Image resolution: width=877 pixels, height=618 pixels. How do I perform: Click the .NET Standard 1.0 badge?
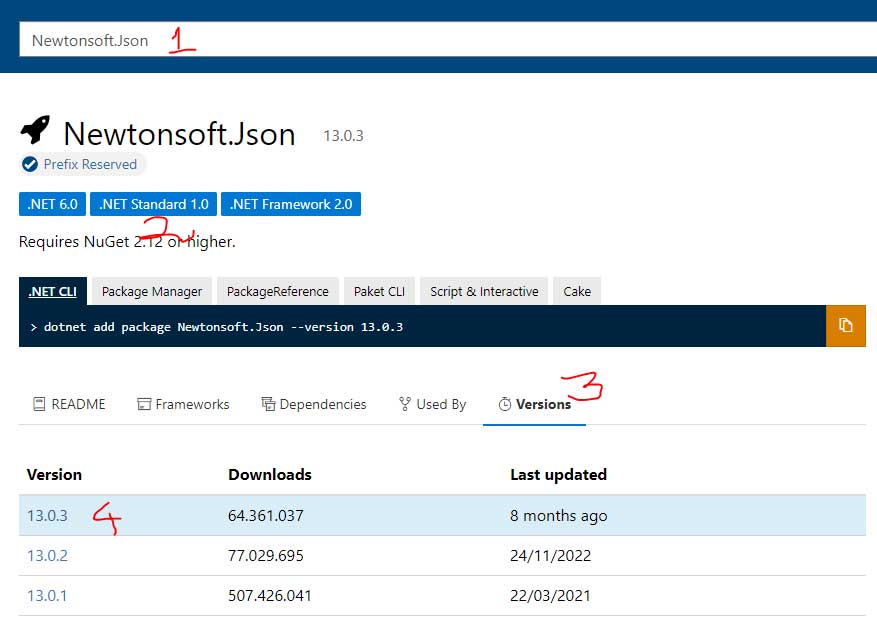click(153, 204)
